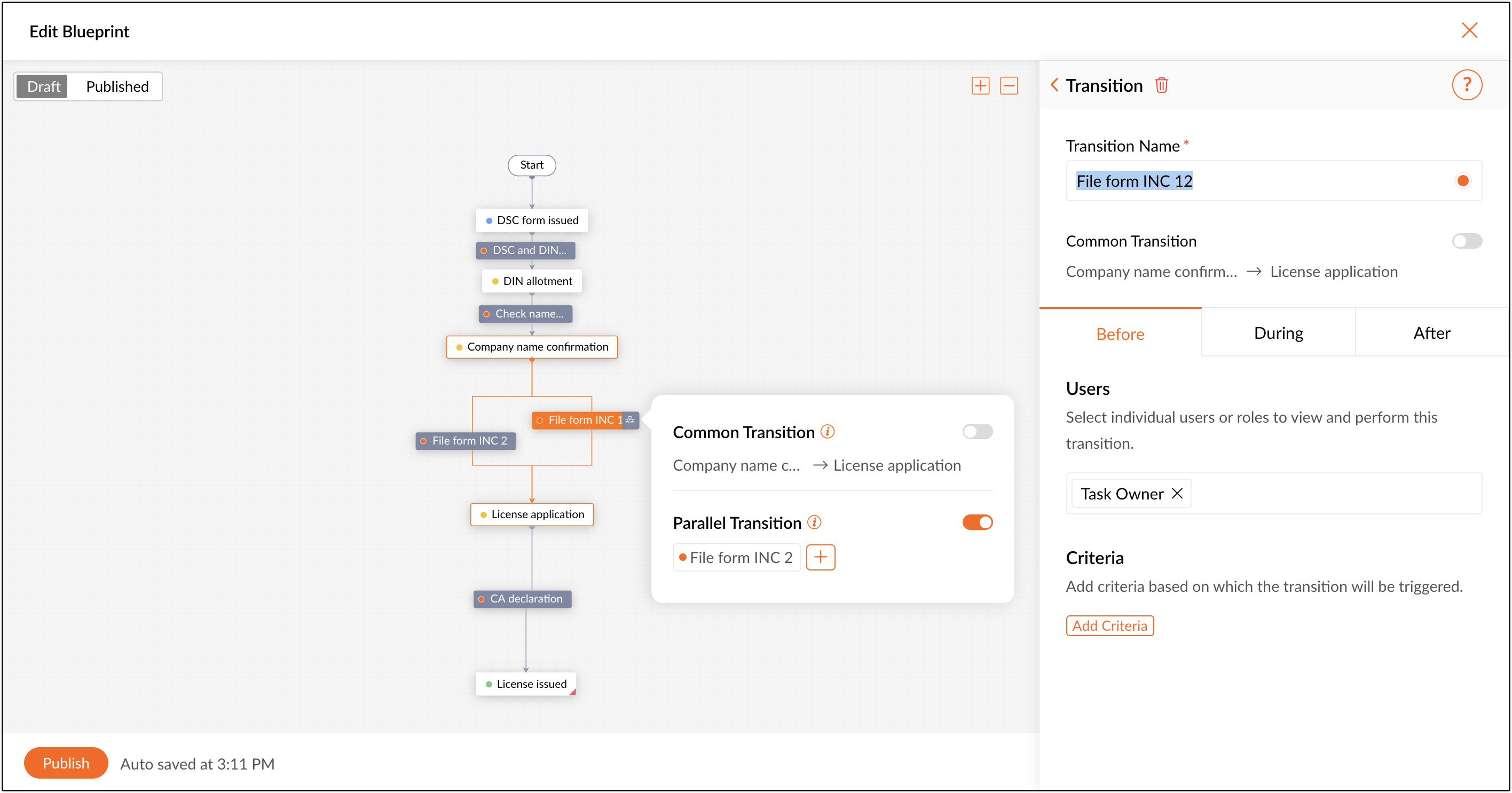This screenshot has height=793, width=1512.
Task: Toggle Common Transition in side panel
Action: point(1466,241)
